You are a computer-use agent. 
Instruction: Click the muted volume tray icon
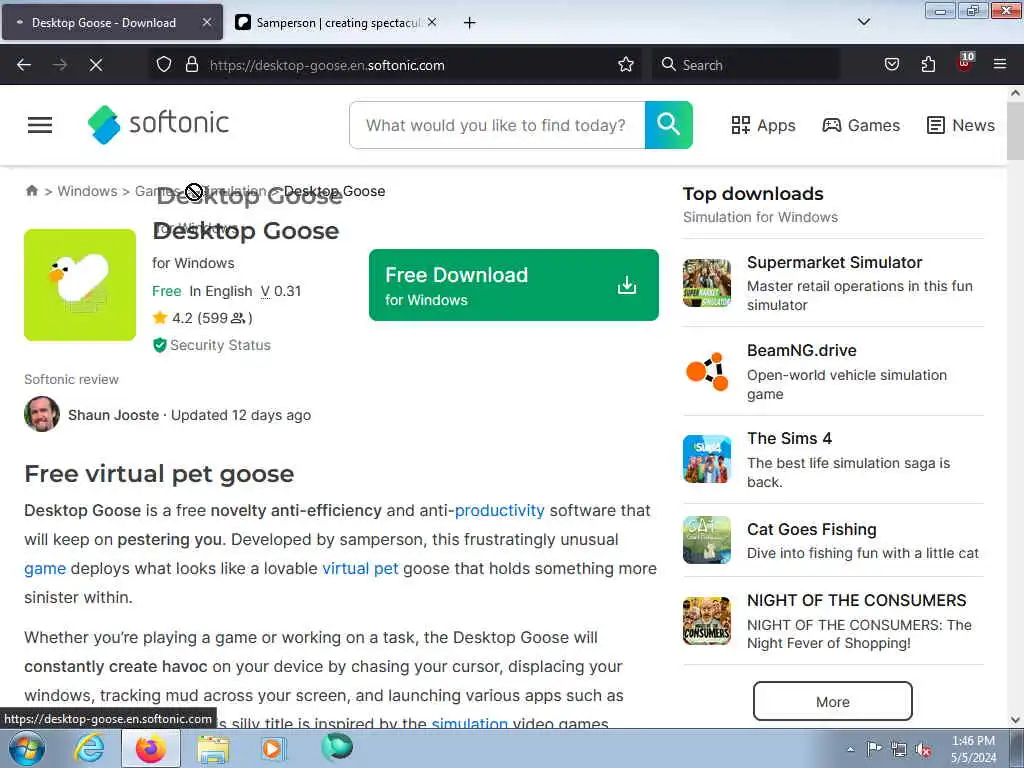click(x=923, y=749)
